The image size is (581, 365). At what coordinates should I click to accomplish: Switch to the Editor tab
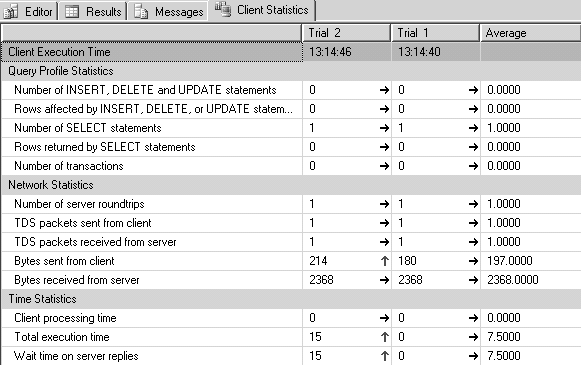[29, 11]
